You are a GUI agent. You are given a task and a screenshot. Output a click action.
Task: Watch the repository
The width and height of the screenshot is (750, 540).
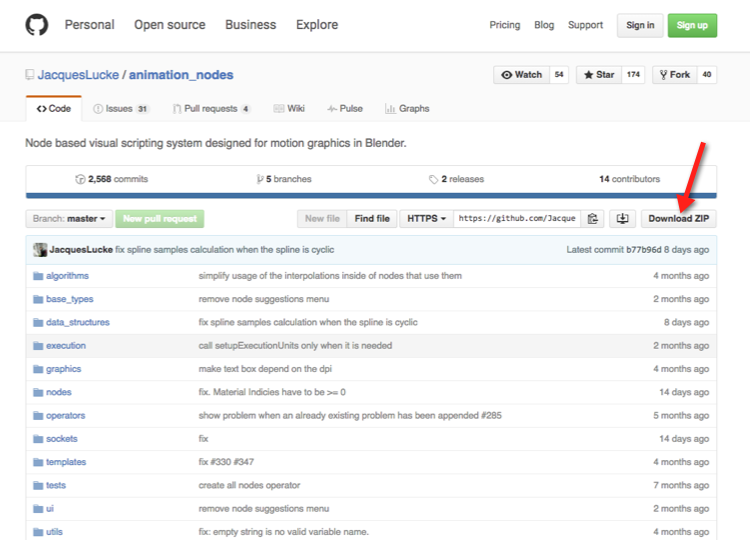(x=522, y=75)
